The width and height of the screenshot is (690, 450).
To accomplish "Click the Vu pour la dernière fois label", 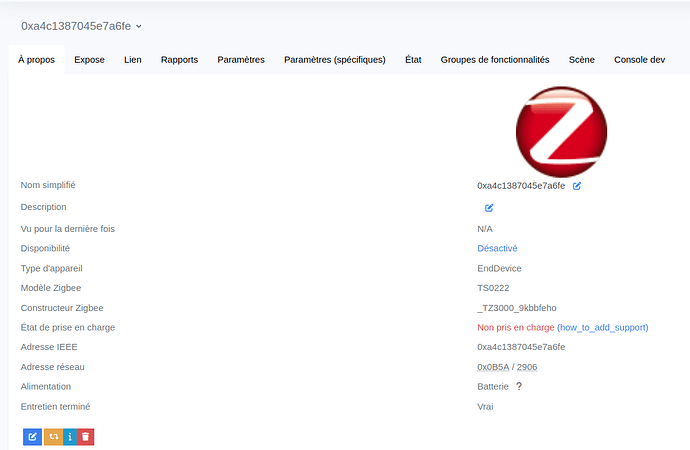I will (x=68, y=229).
